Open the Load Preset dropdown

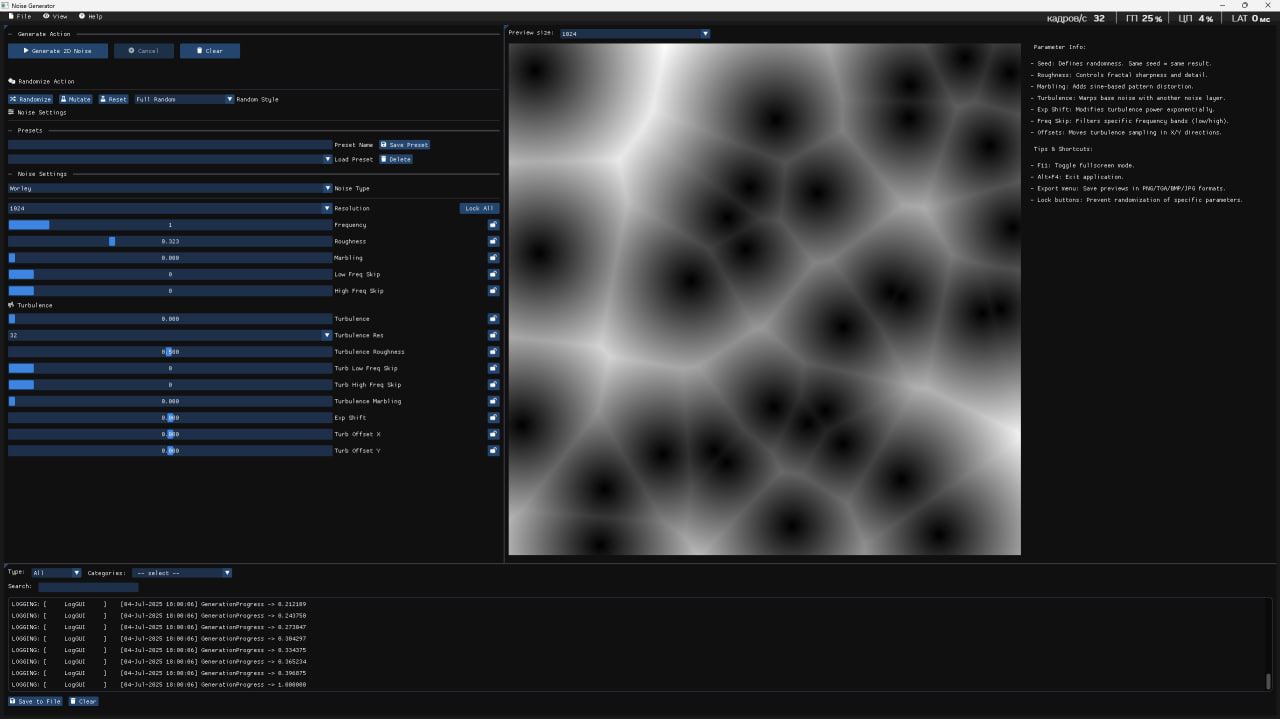pos(170,159)
